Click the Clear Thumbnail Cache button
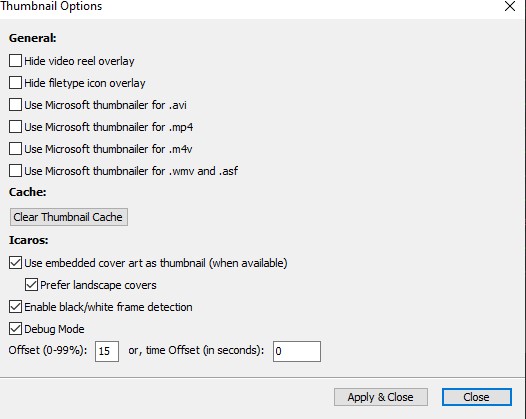The height and width of the screenshot is (419, 526). pos(69,217)
